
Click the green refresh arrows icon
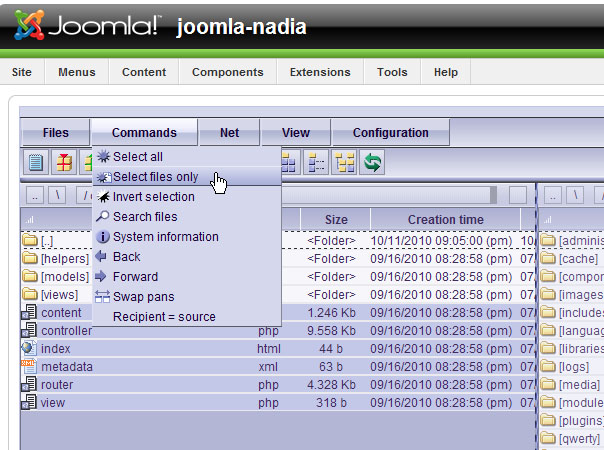(x=372, y=162)
